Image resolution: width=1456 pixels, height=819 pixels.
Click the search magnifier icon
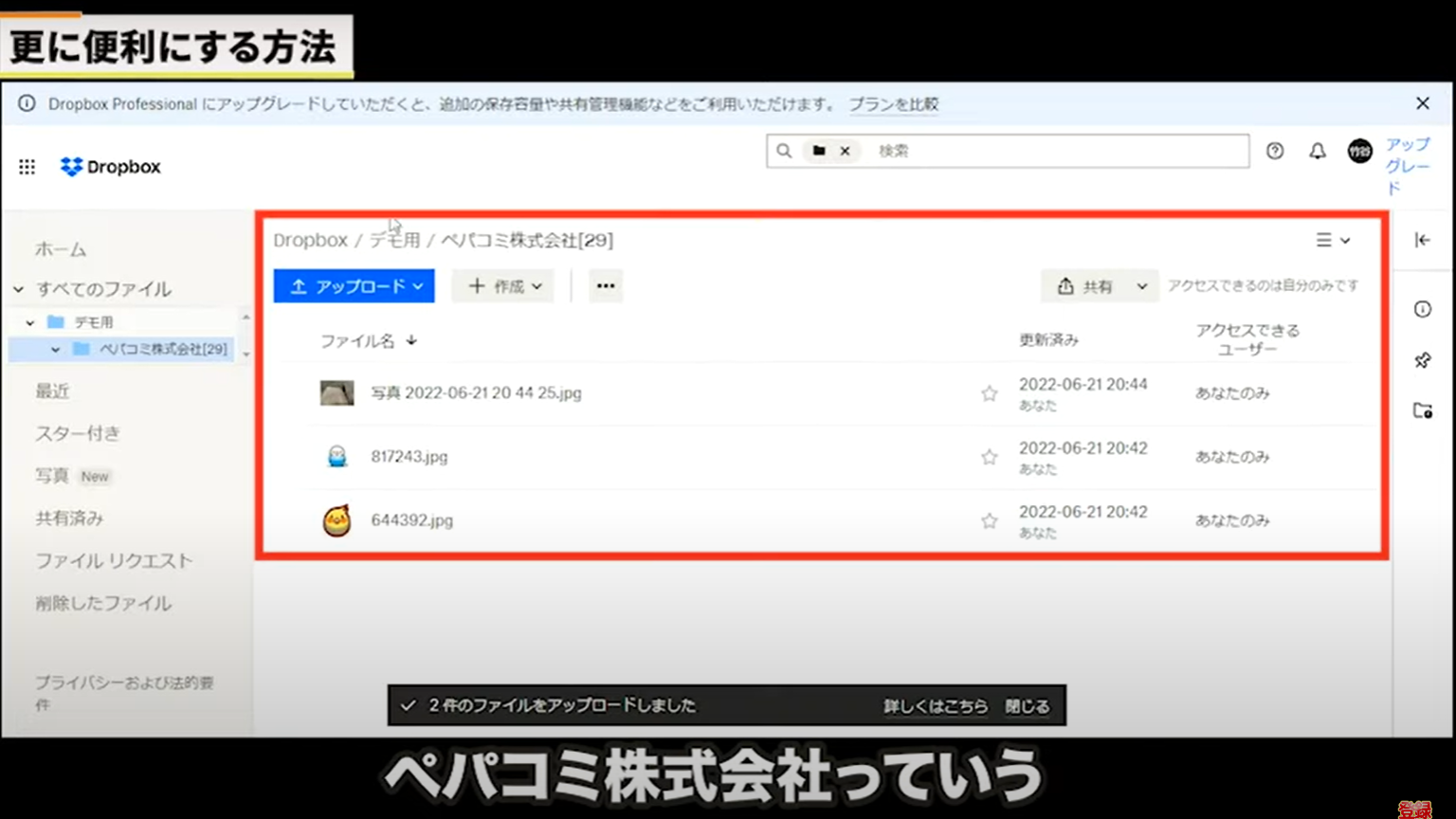[784, 151]
